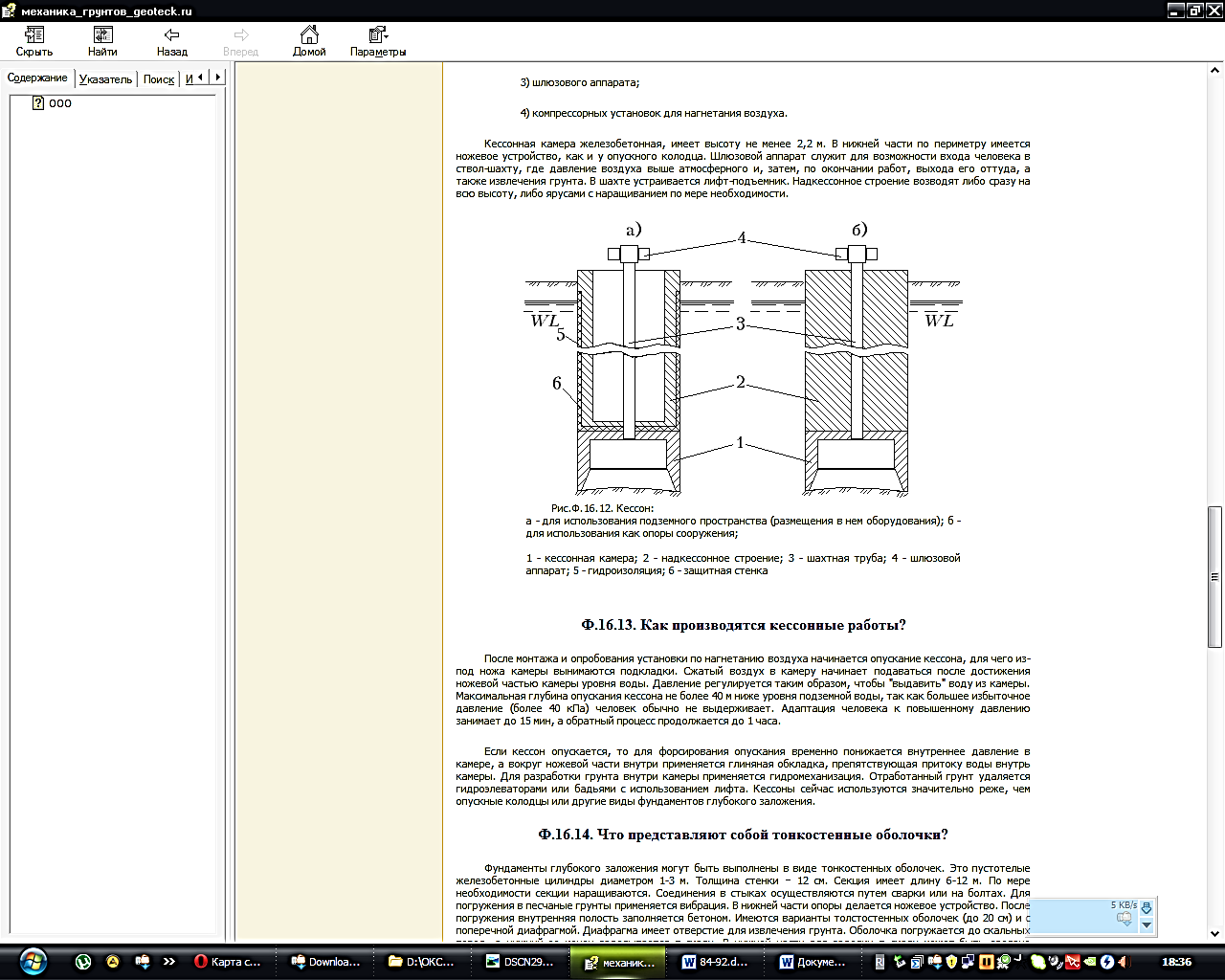The image size is (1225, 980).
Task: Switch to the Указатель tab
Action: coord(105,79)
